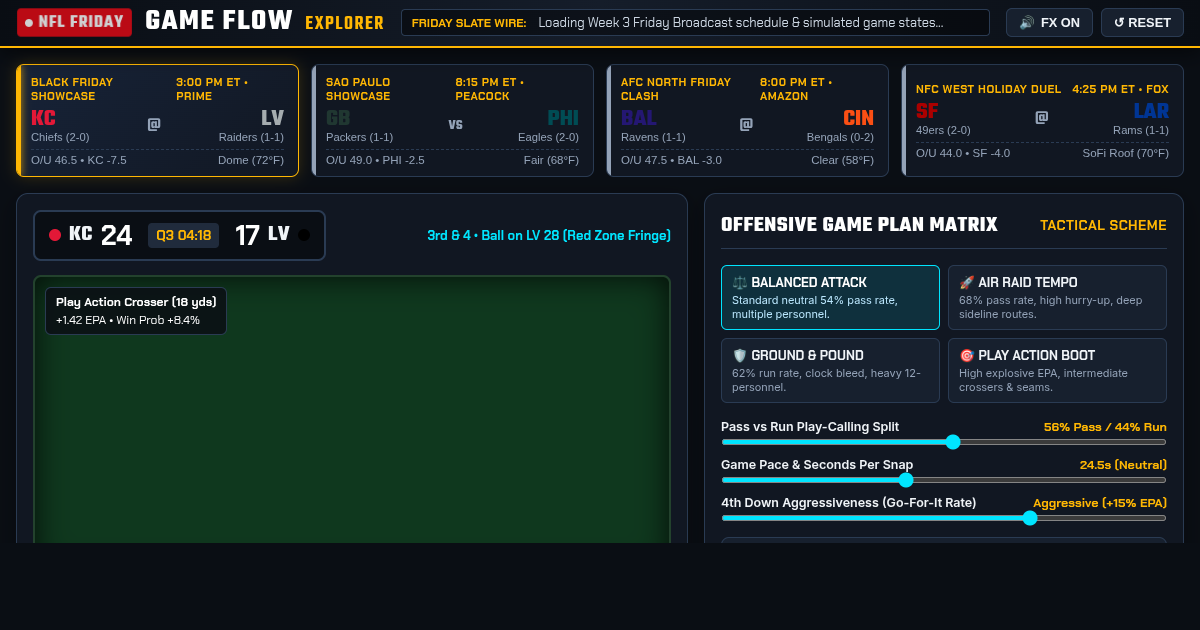
Task: Select the AFC North Friday Clash BAL at CIN card
Action: (747, 120)
